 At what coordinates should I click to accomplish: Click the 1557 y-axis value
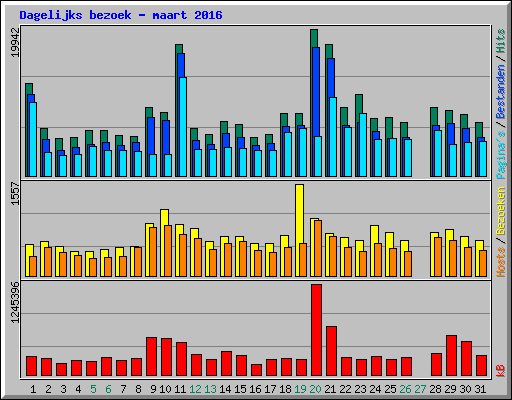click(15, 193)
